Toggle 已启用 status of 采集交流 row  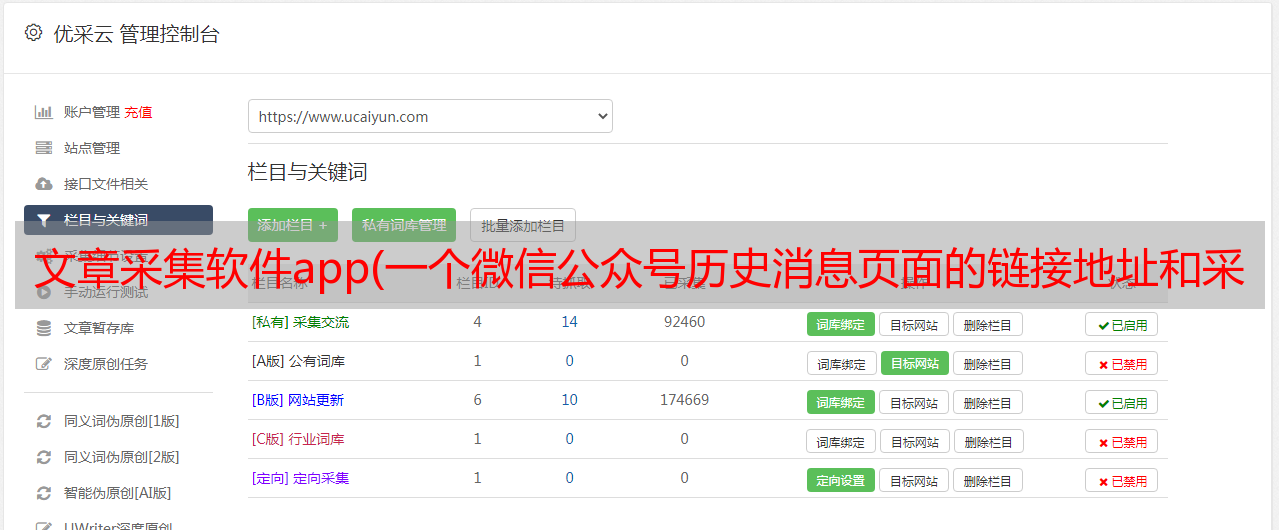1121,324
